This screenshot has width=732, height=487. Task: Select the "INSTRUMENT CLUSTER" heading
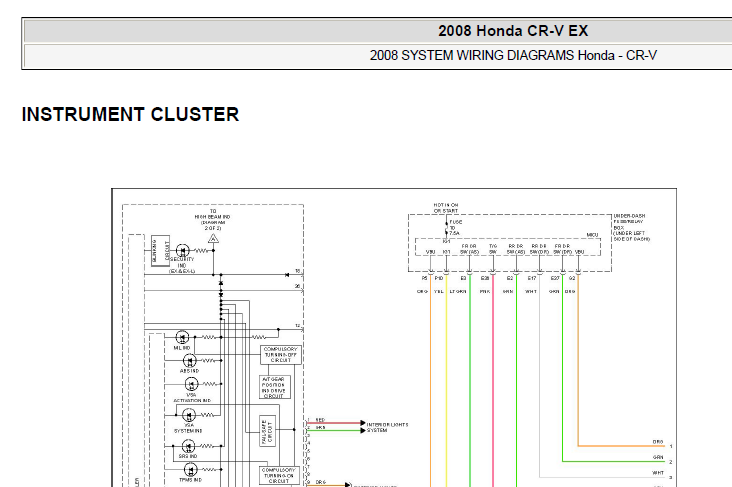130,114
